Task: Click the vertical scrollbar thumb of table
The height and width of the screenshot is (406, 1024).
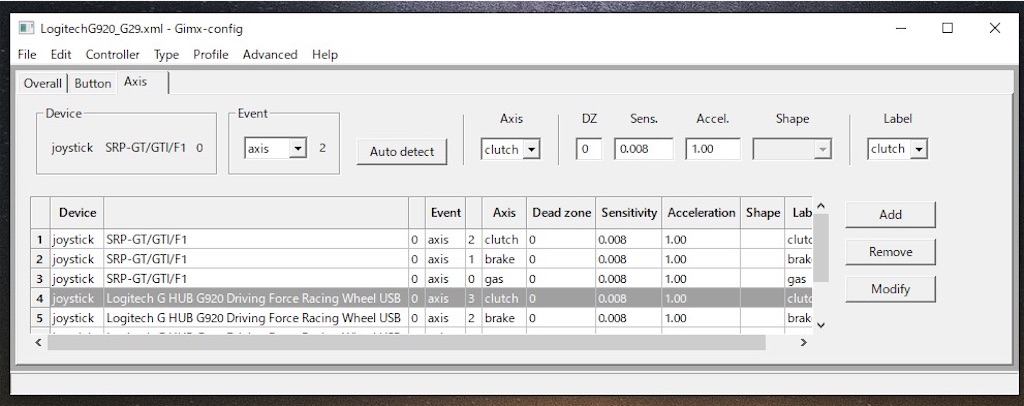Action: 822,248
